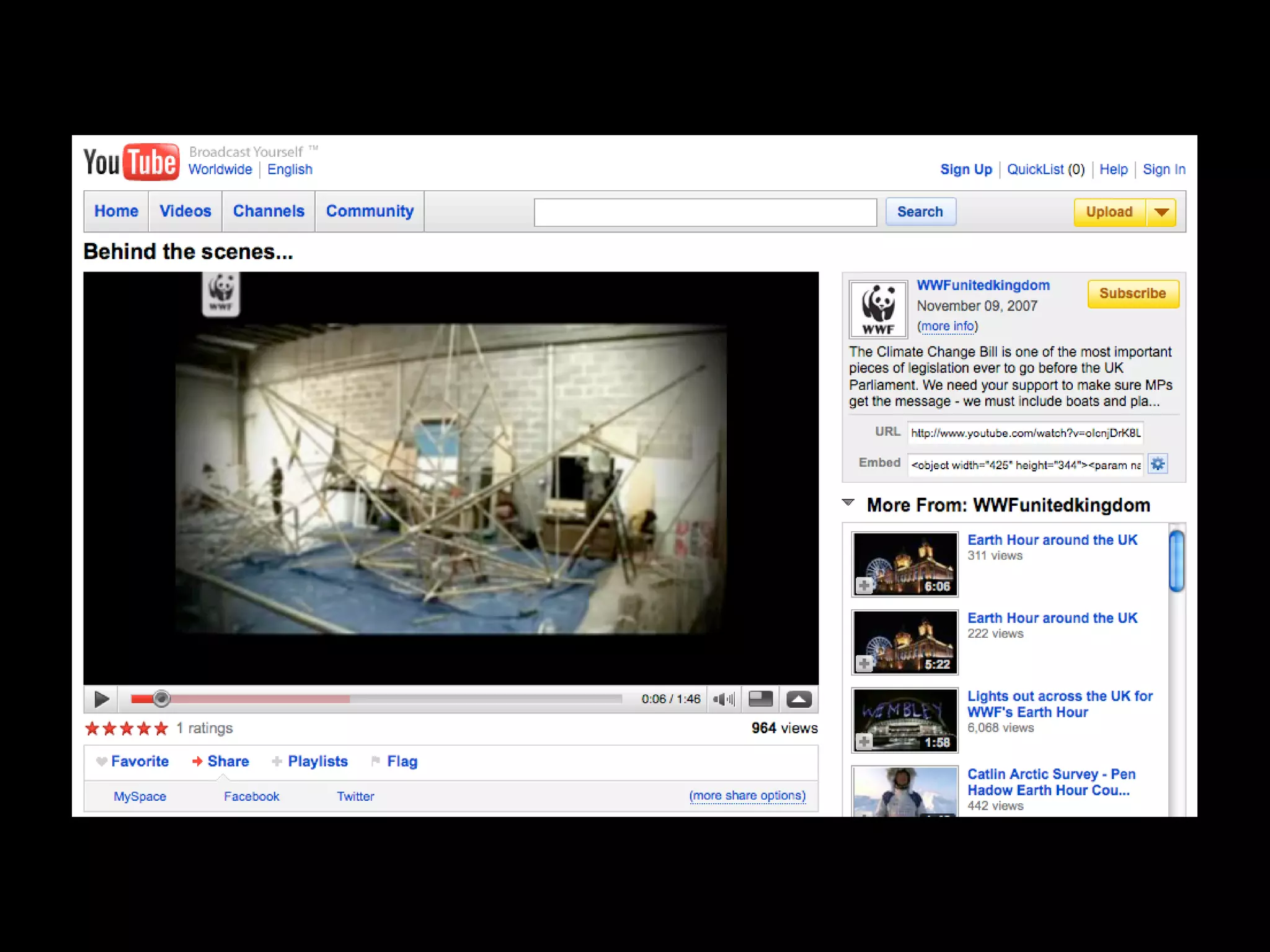
Task: Expand the description with more info link
Action: tap(947, 326)
